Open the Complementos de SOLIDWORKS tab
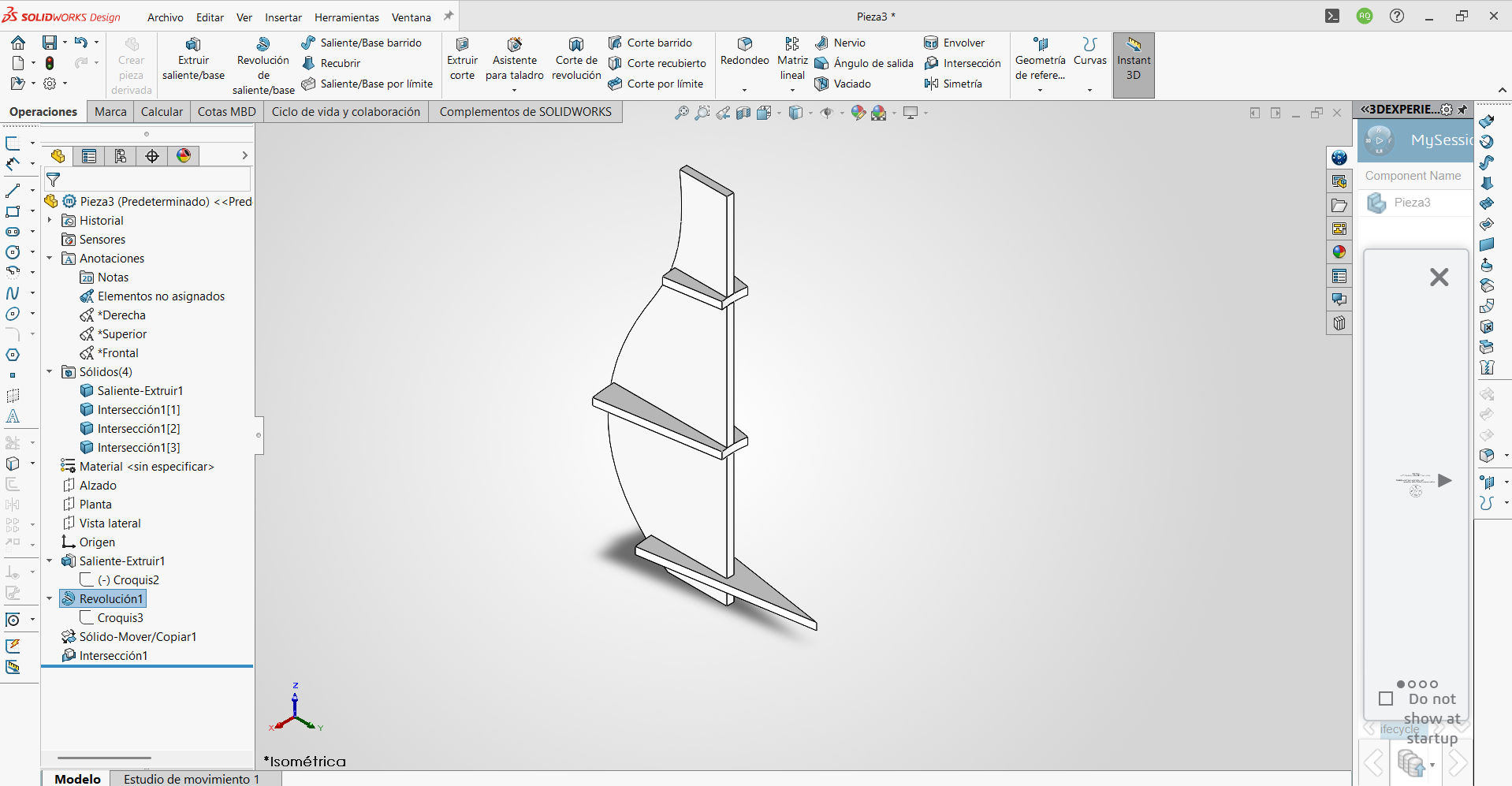 tap(525, 112)
